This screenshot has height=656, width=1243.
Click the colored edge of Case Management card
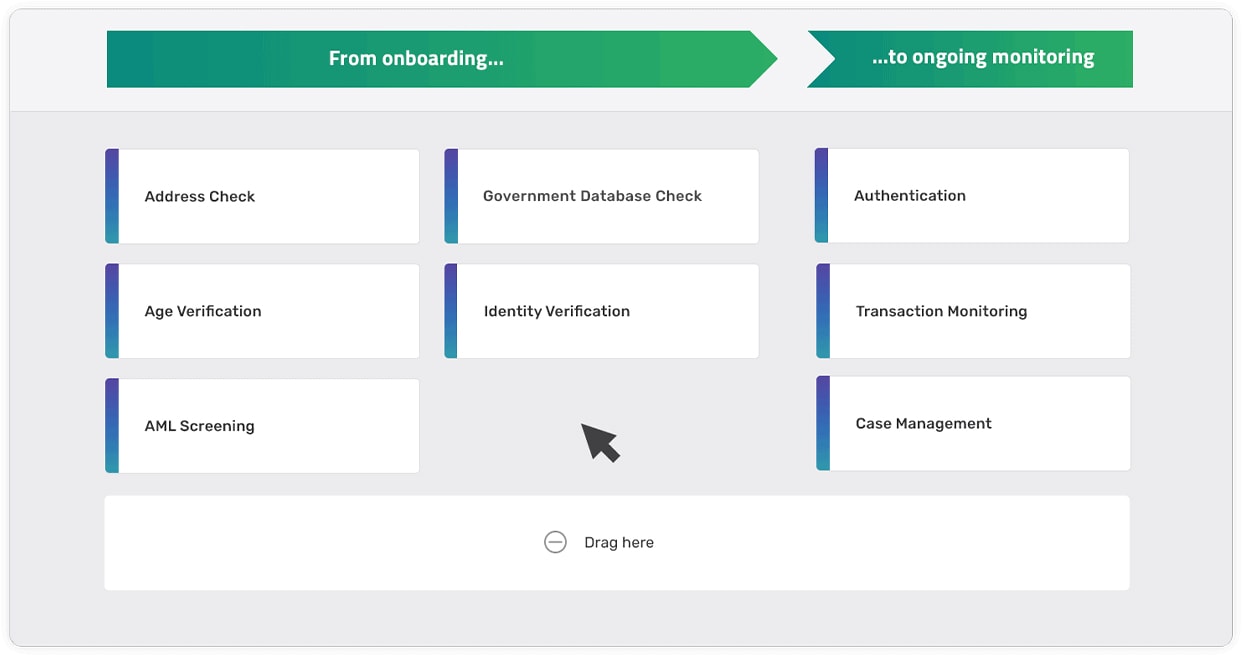click(x=823, y=423)
